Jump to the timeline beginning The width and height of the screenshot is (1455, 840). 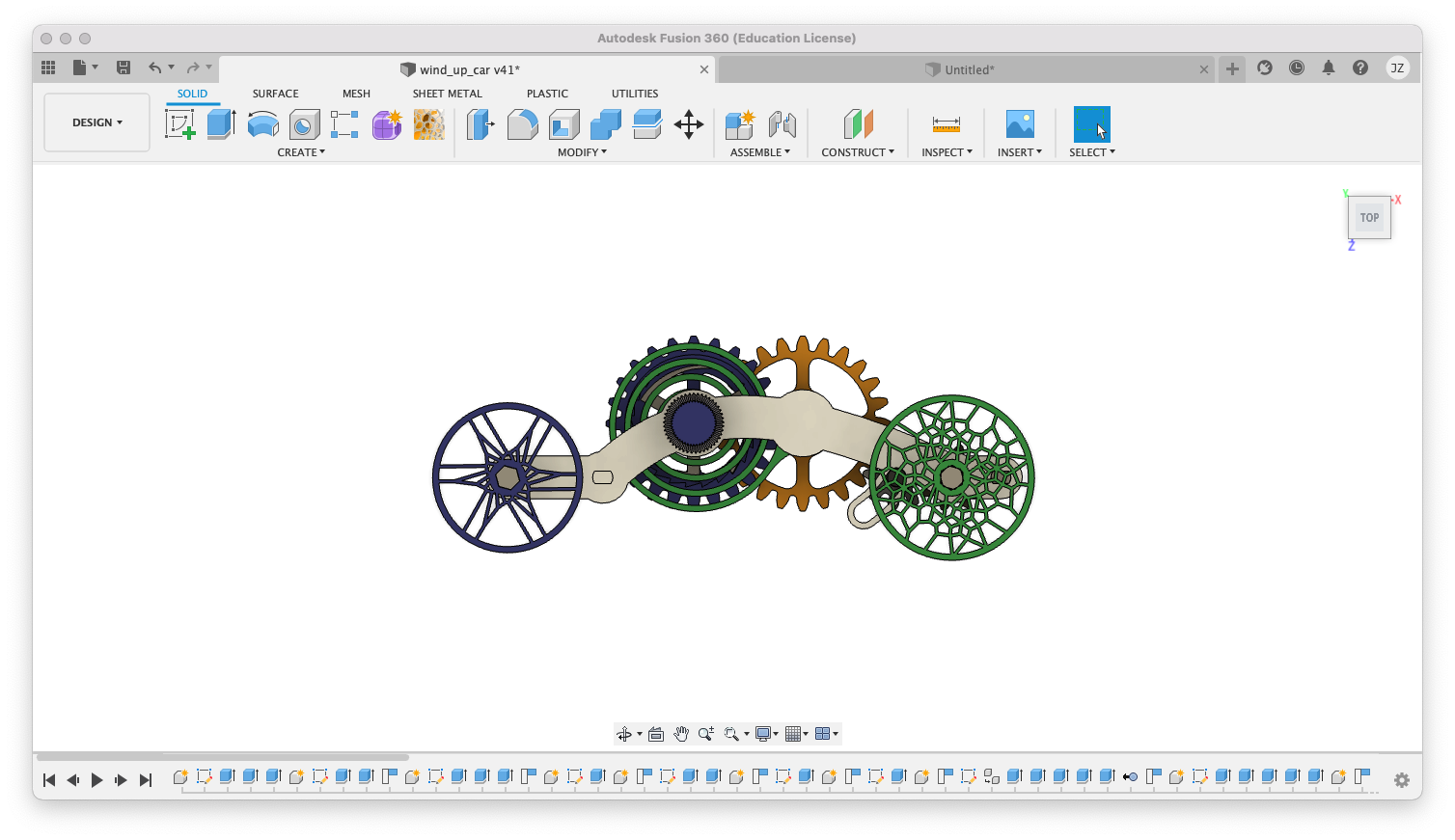49,780
